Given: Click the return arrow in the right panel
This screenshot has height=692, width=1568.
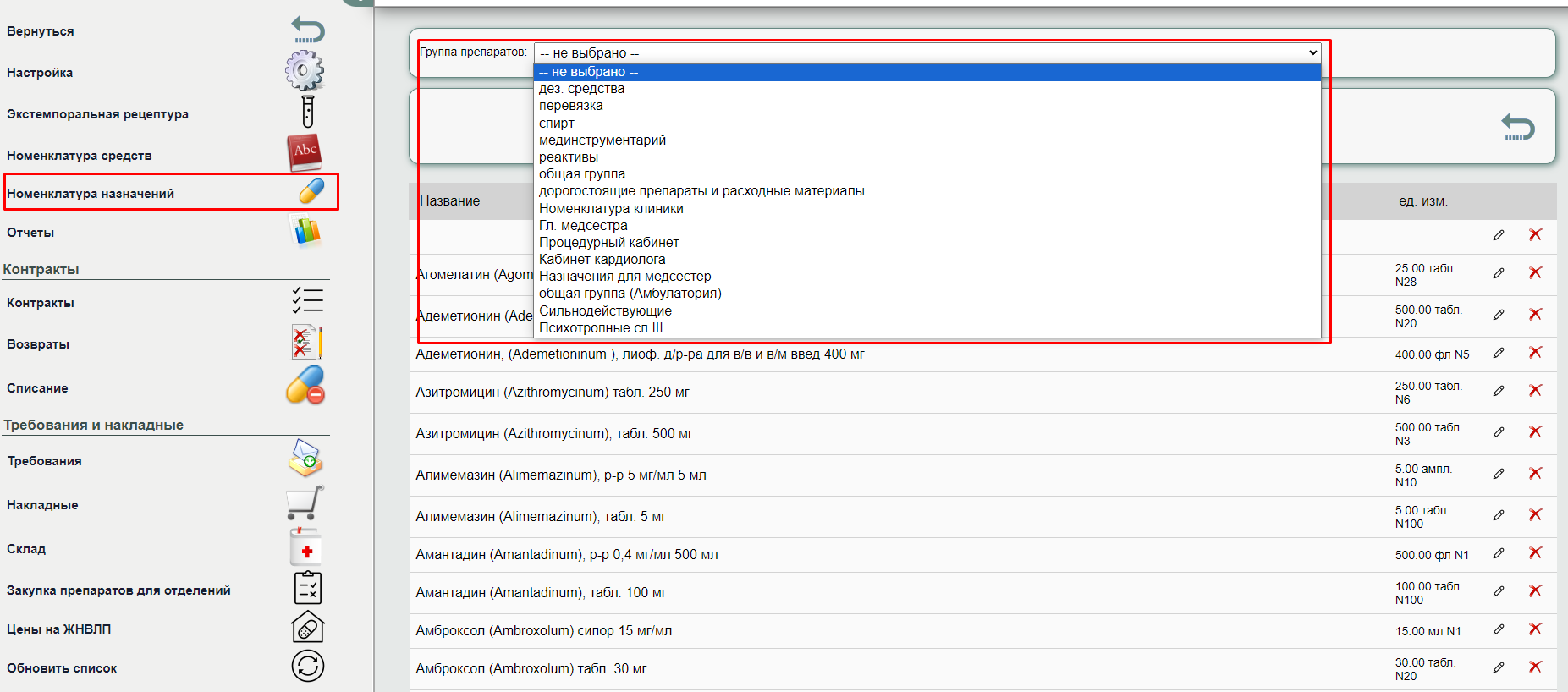Looking at the screenshot, I should (1518, 127).
